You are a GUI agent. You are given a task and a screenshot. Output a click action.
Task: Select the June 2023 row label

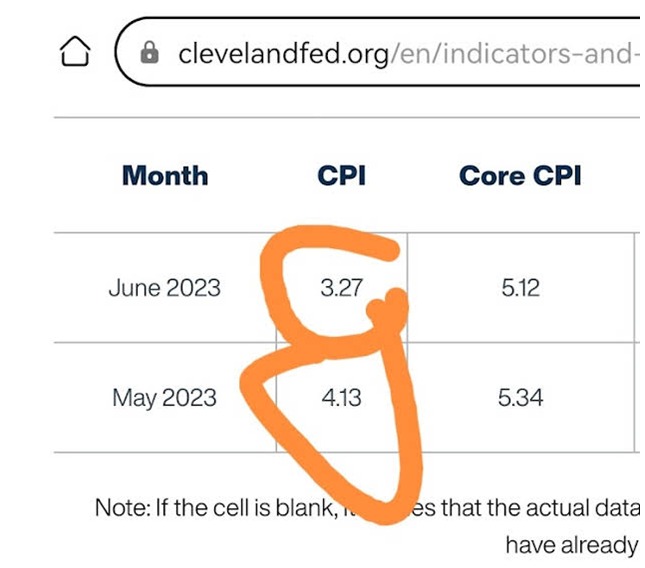click(165, 287)
